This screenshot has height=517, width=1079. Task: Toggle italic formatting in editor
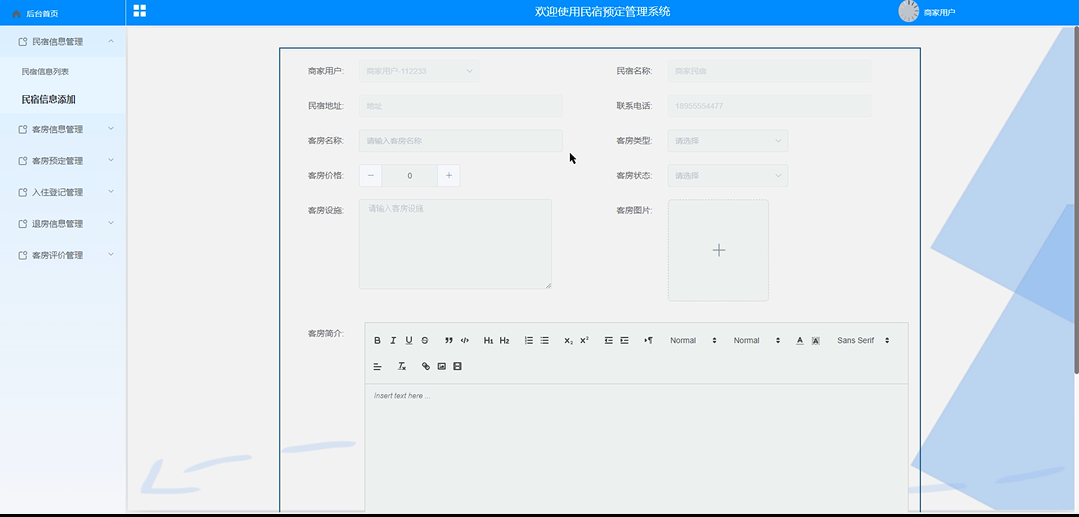click(x=393, y=340)
